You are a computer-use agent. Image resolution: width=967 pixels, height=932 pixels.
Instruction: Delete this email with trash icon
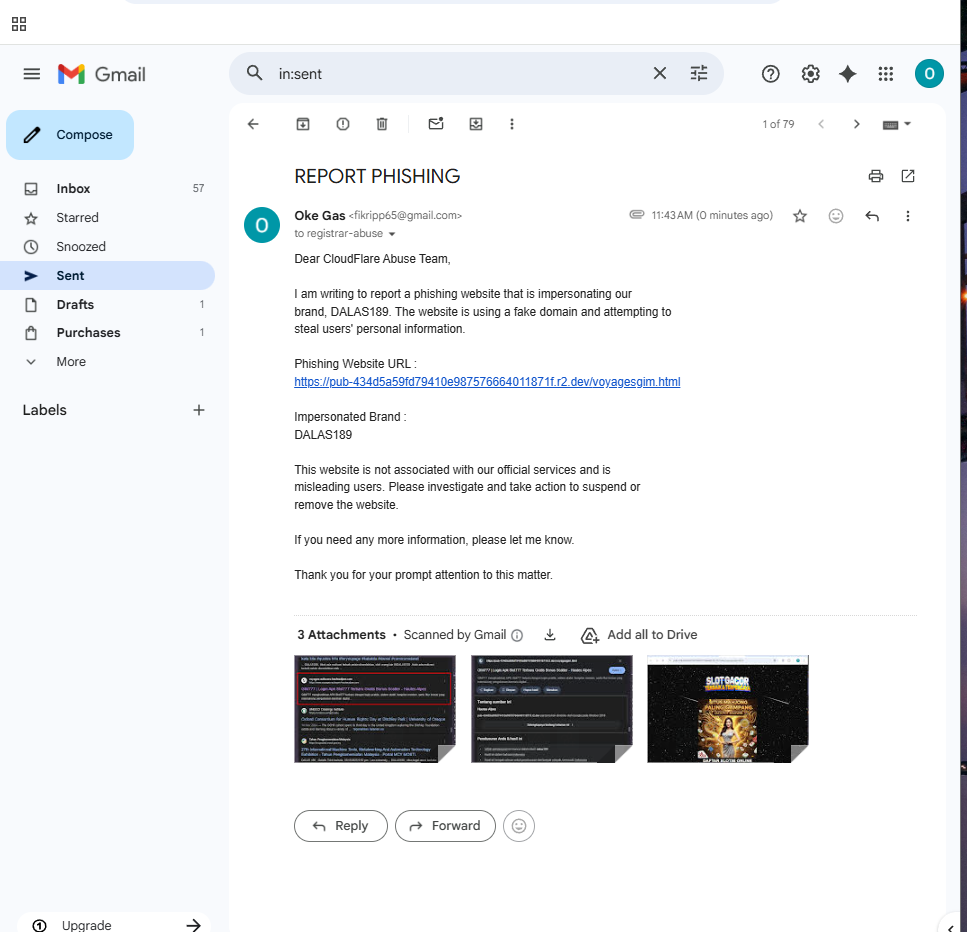pos(382,124)
